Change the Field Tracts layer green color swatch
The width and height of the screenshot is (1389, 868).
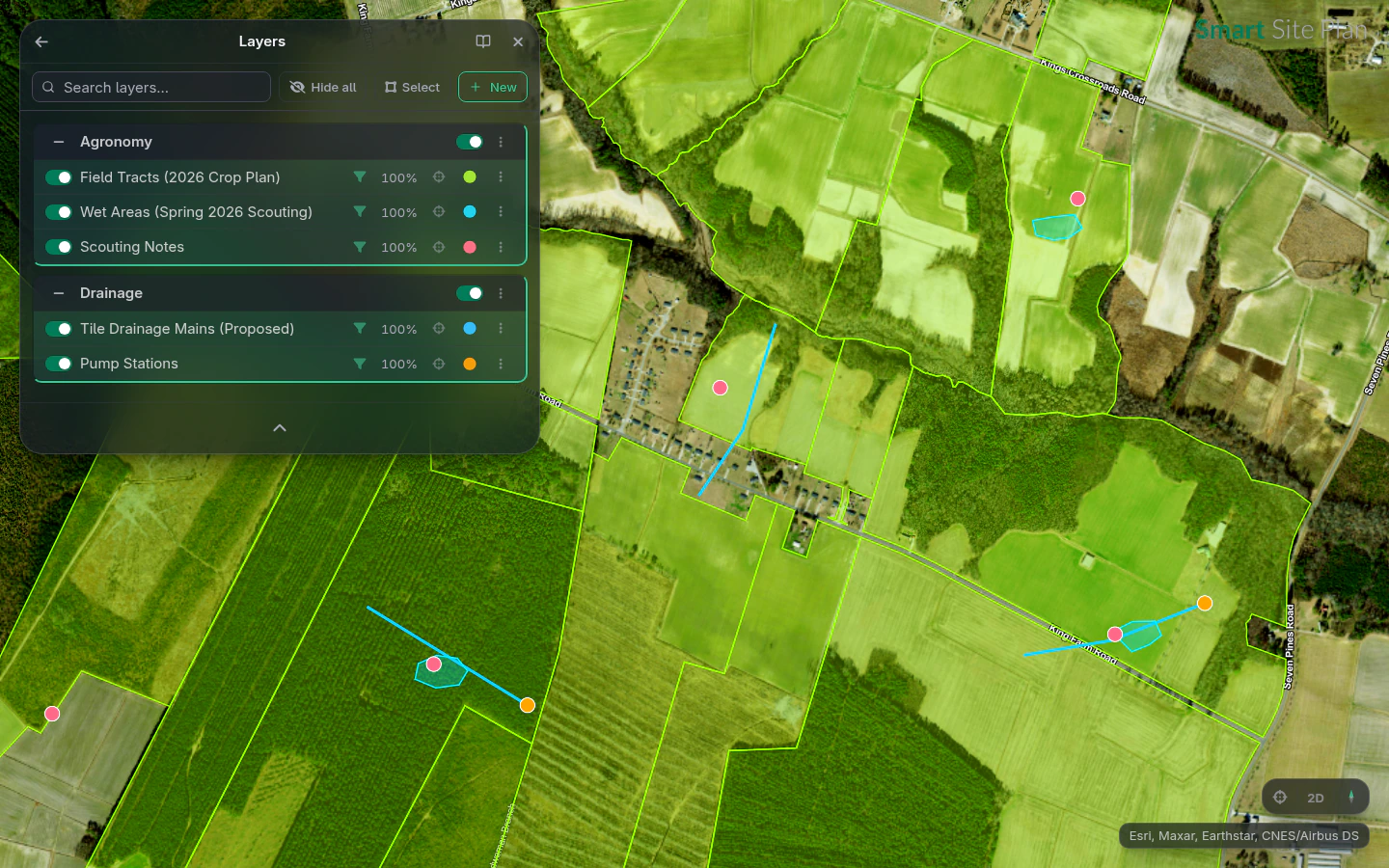pyautogui.click(x=470, y=177)
